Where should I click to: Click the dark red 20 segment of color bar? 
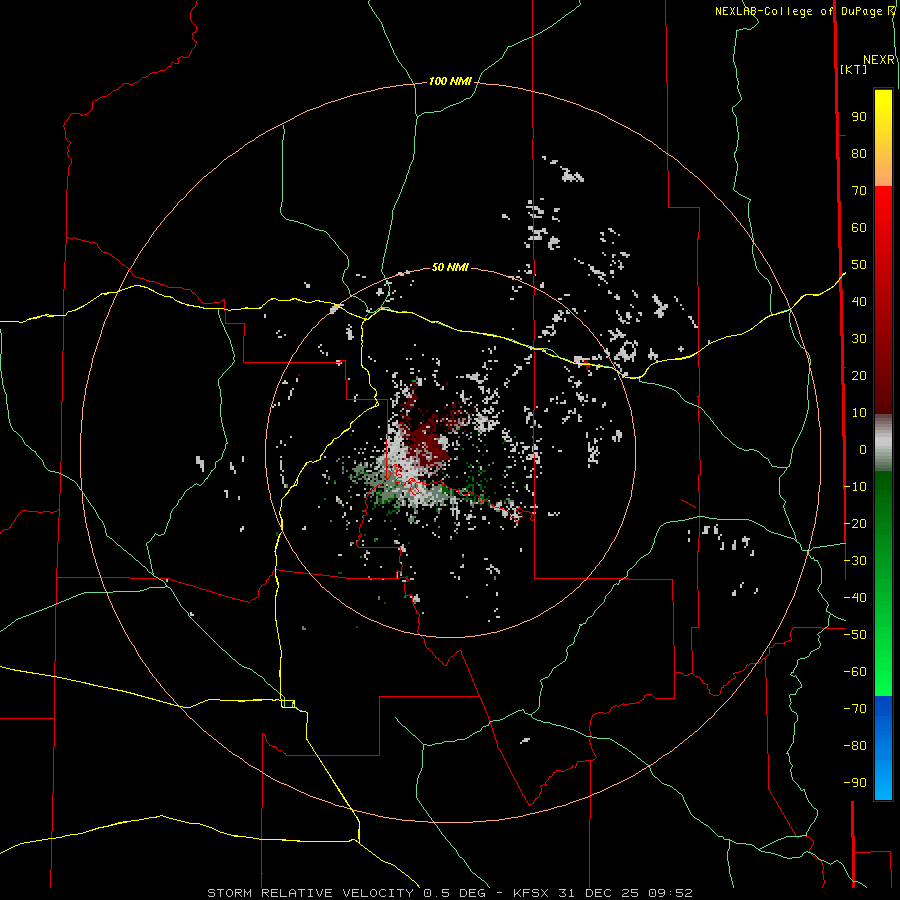click(883, 375)
